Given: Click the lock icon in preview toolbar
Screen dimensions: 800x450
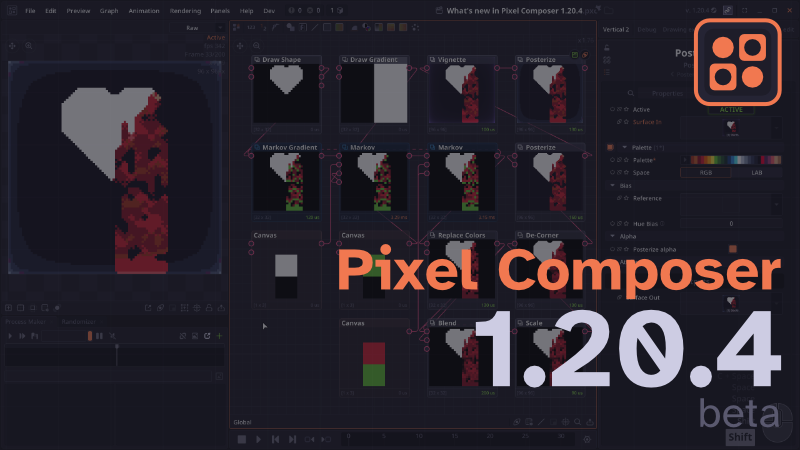Looking at the screenshot, I should pos(209,308).
